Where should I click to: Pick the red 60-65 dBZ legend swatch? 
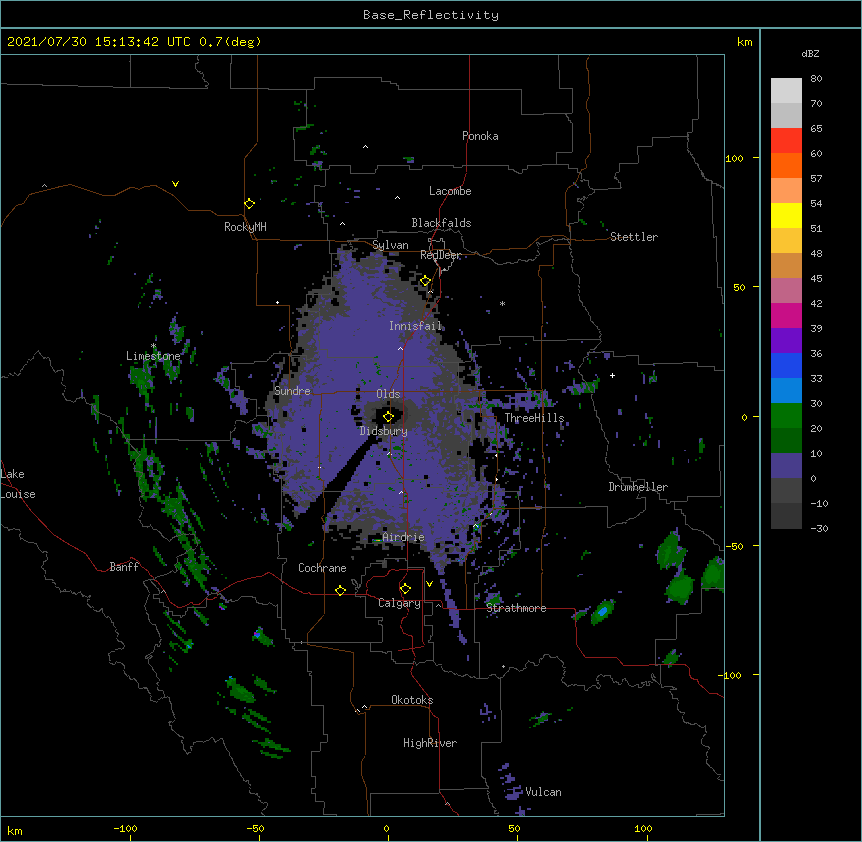point(786,141)
